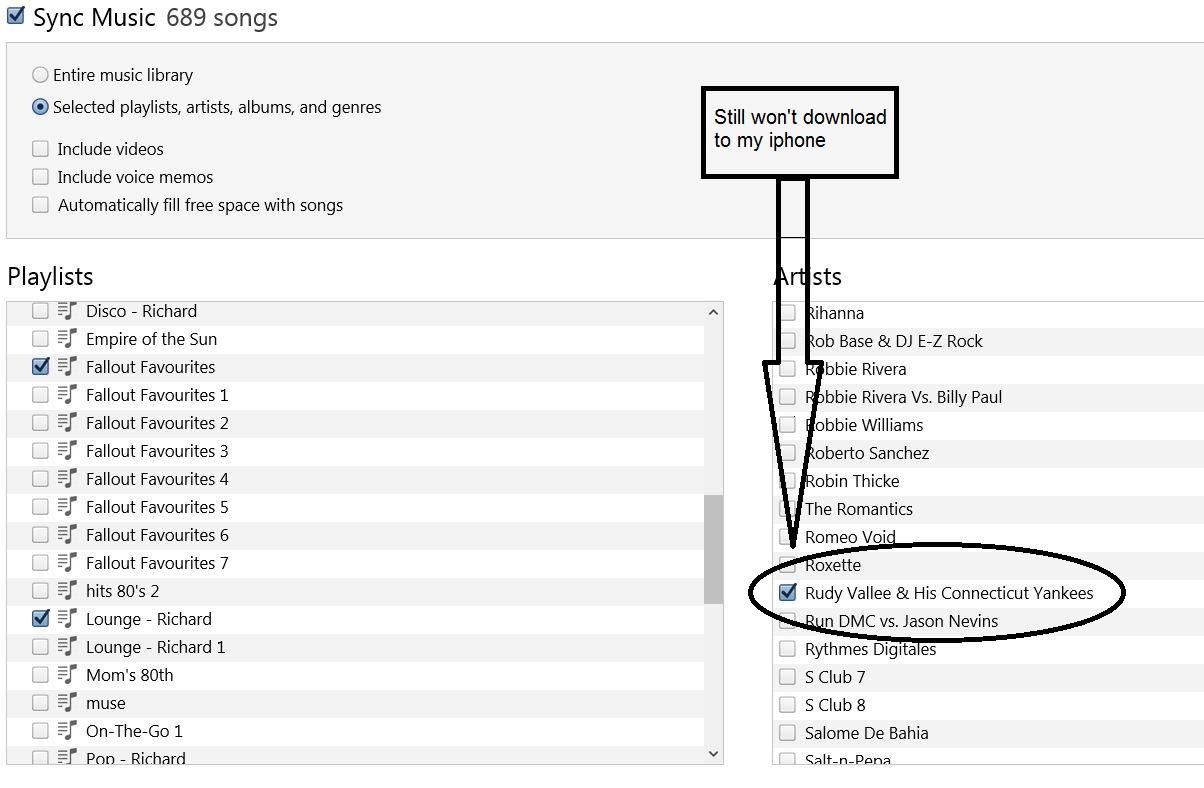
Task: Click playlist icon next to Fallout Favourites 3
Action: tap(66, 451)
